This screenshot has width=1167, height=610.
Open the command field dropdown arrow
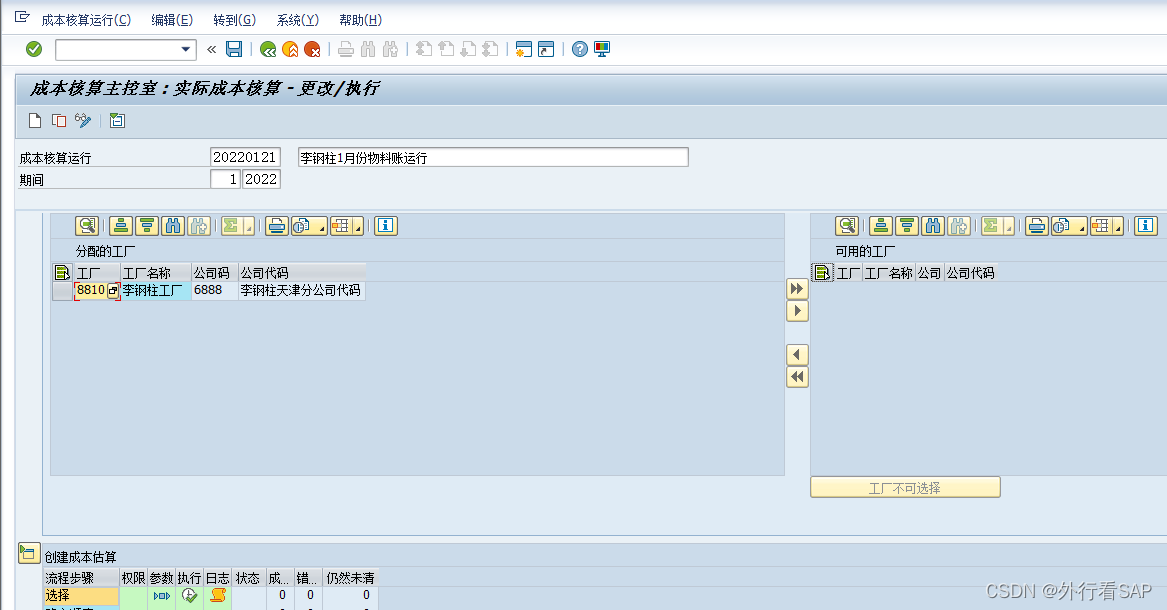click(x=186, y=50)
